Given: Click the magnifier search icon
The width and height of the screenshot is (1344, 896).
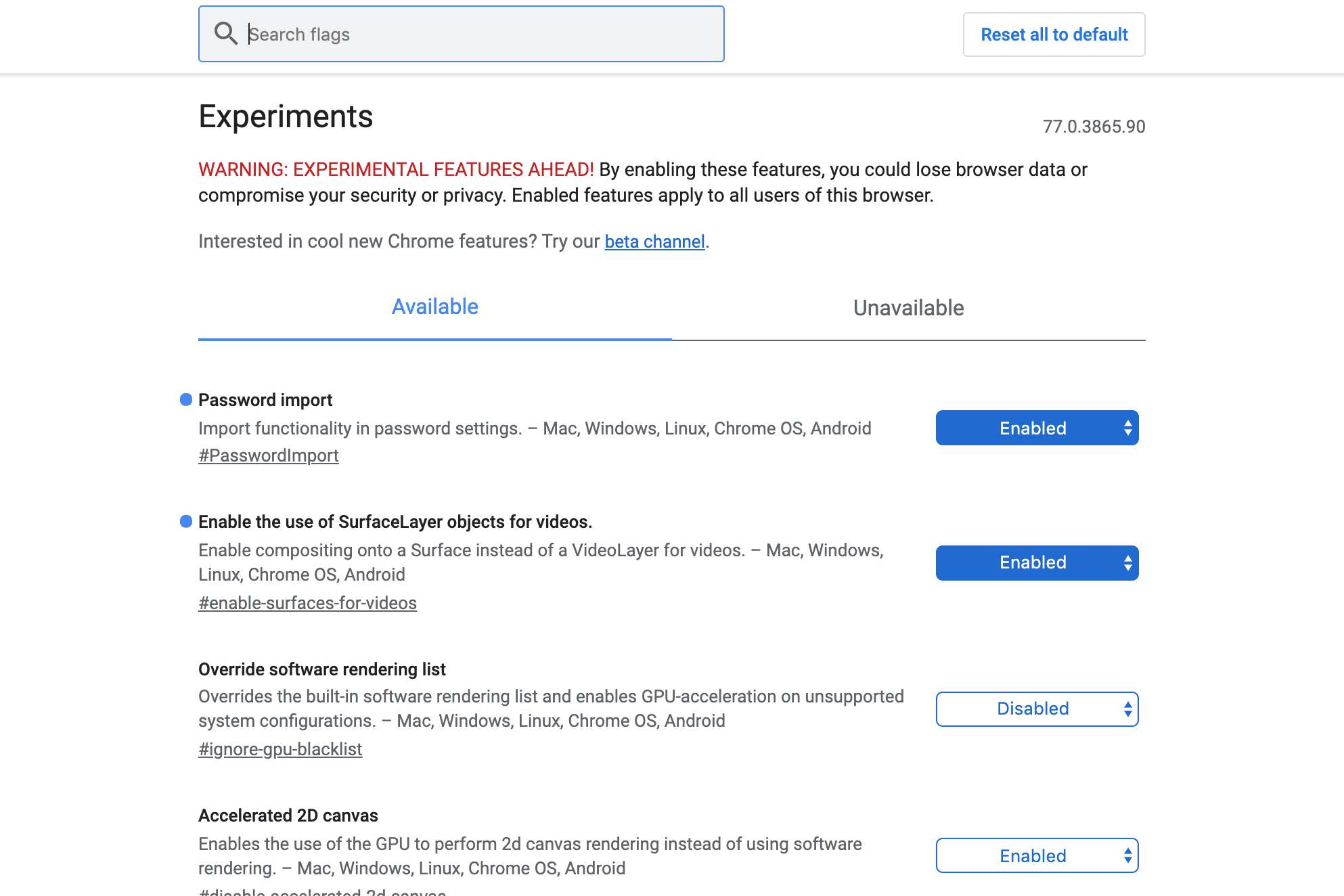Looking at the screenshot, I should tap(225, 33).
